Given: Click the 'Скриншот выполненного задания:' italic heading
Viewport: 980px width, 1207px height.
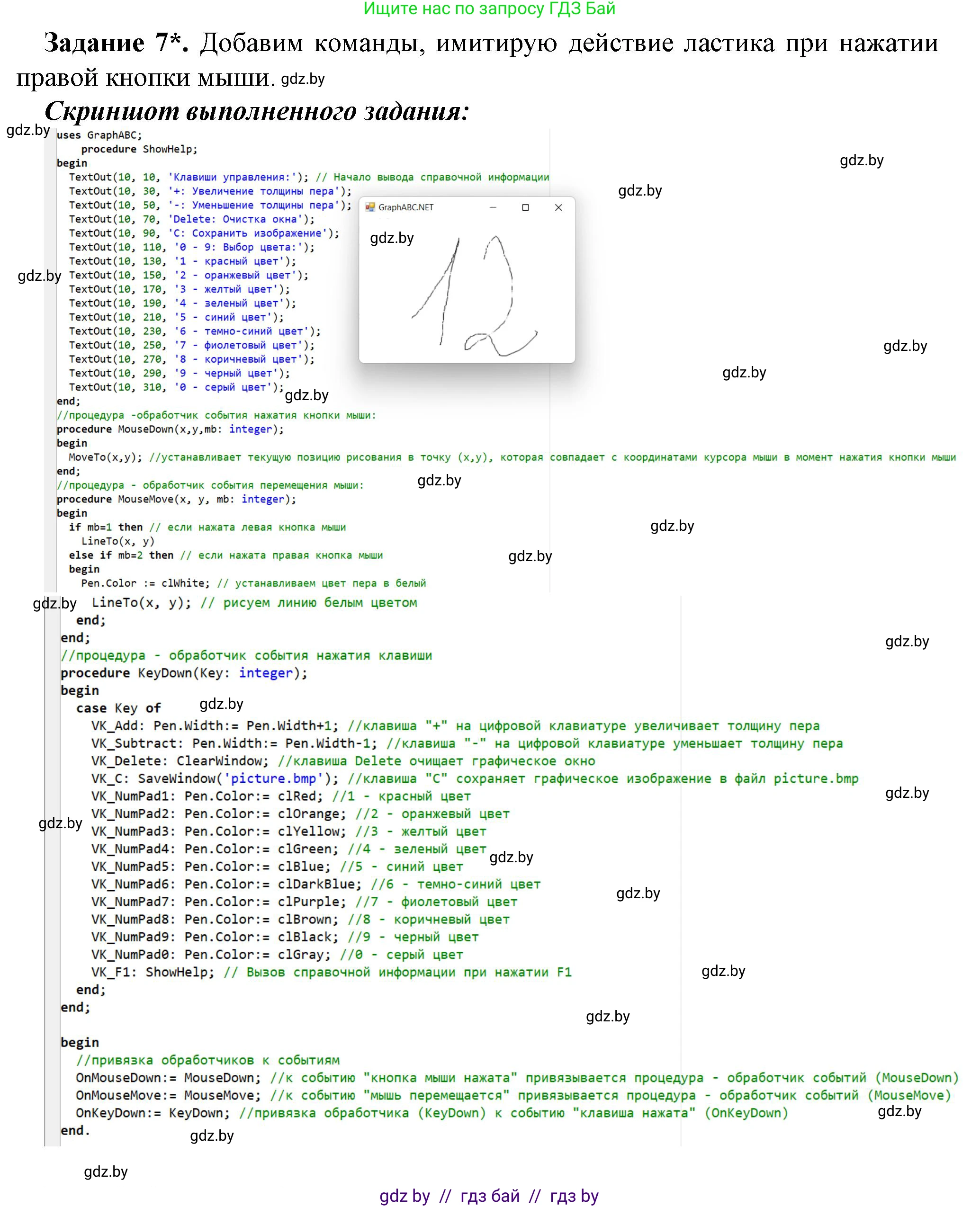Looking at the screenshot, I should point(257,111).
